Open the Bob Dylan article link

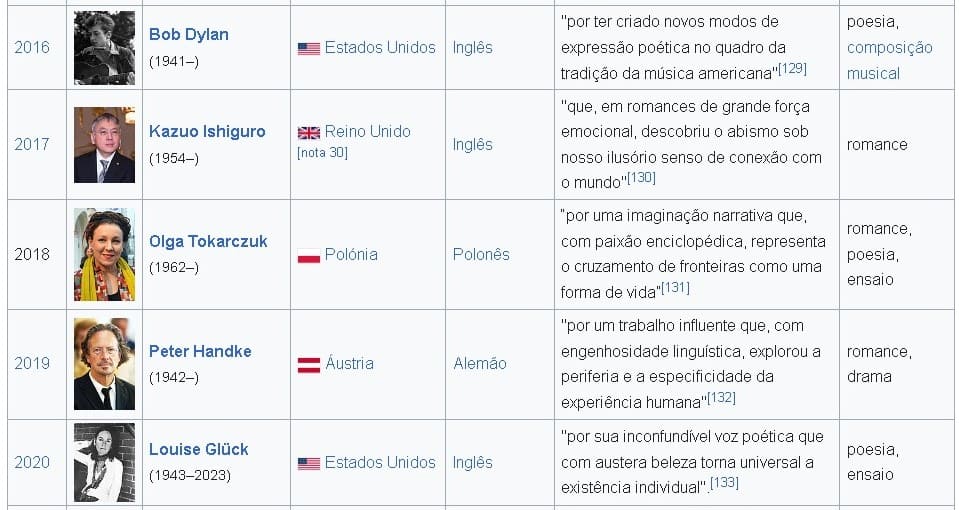(x=188, y=34)
